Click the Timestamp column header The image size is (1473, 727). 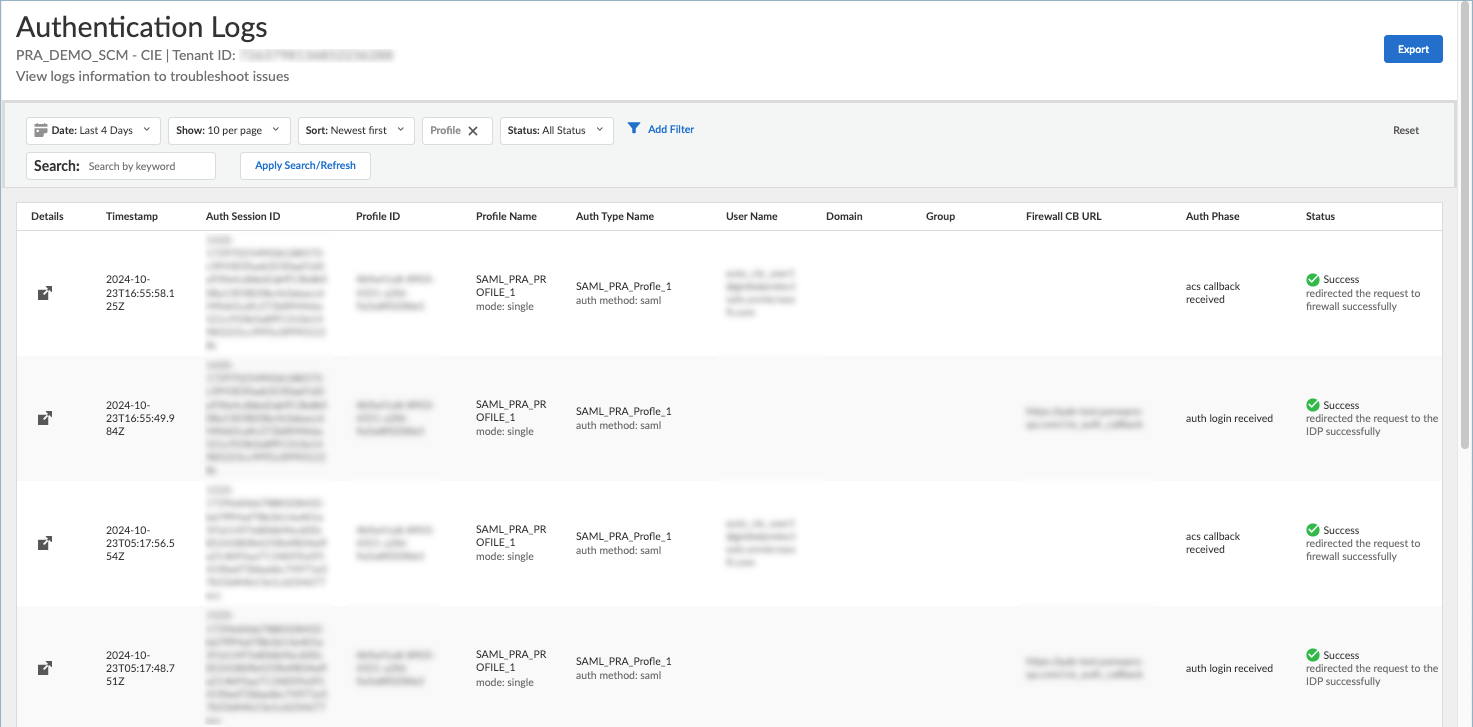(132, 216)
